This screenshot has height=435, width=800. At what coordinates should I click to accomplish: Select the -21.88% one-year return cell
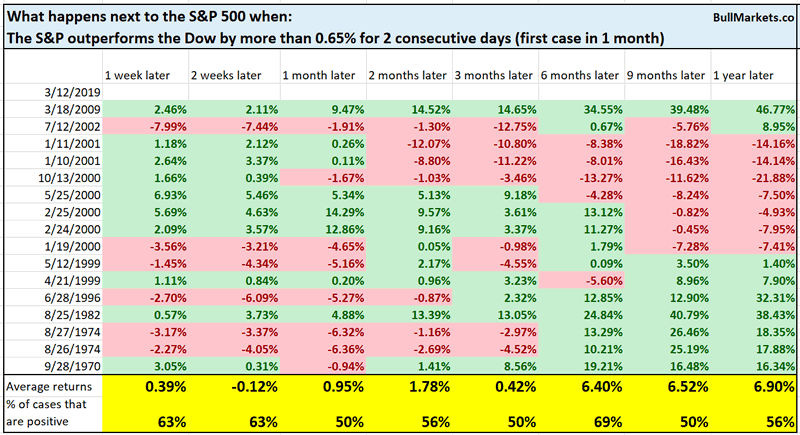point(759,176)
